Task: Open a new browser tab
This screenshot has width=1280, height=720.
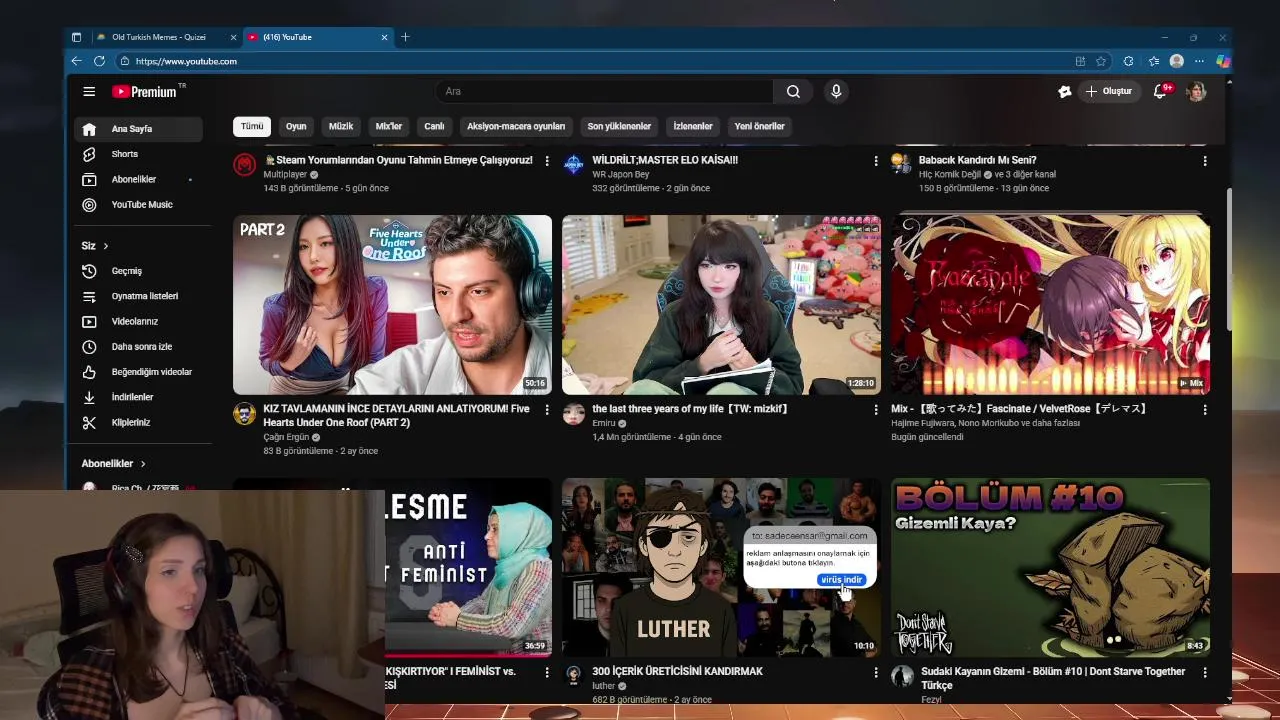Action: [x=405, y=37]
